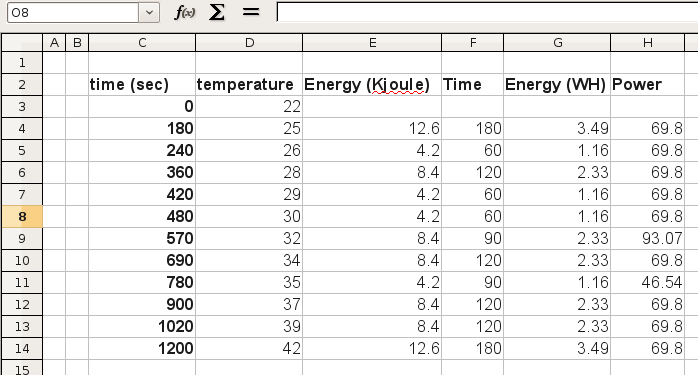Select column E header

click(372, 43)
